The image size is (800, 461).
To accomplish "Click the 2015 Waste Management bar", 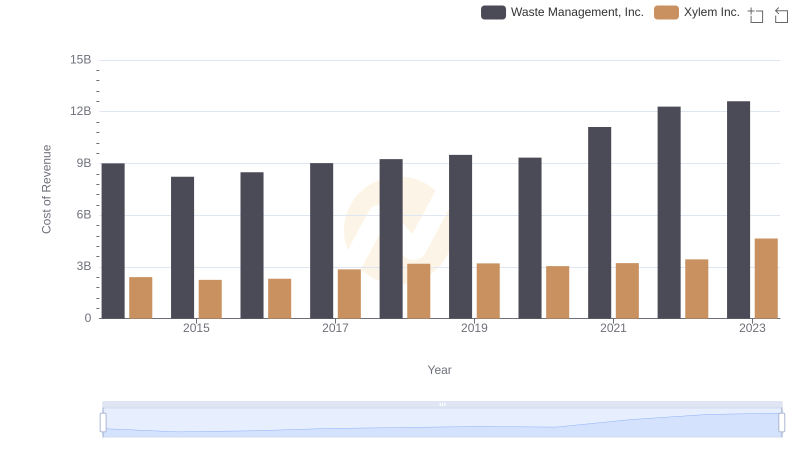I will pyautogui.click(x=183, y=247).
